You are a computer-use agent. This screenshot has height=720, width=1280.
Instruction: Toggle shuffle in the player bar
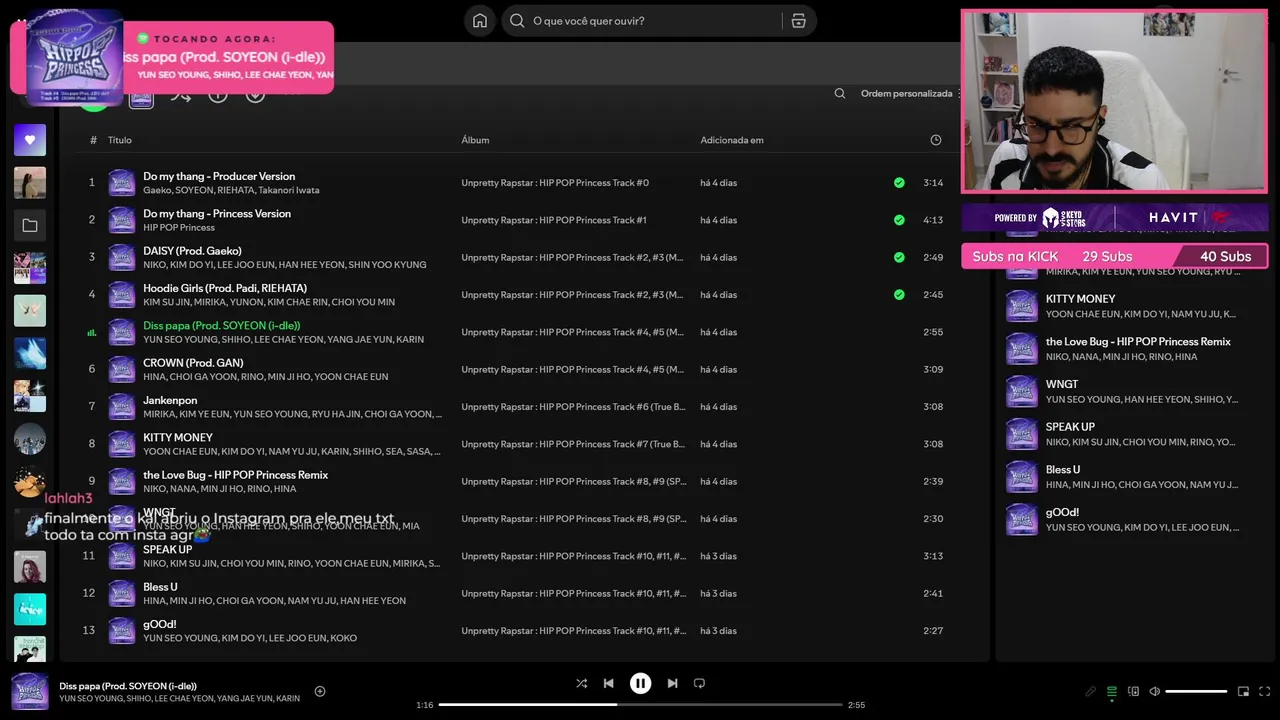coord(581,683)
